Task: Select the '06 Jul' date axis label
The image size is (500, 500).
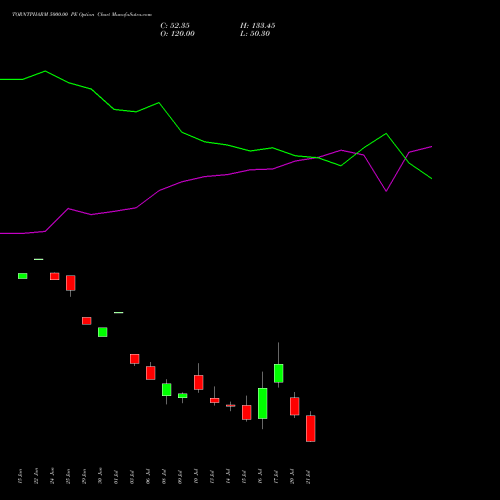Action: pyautogui.click(x=148, y=477)
